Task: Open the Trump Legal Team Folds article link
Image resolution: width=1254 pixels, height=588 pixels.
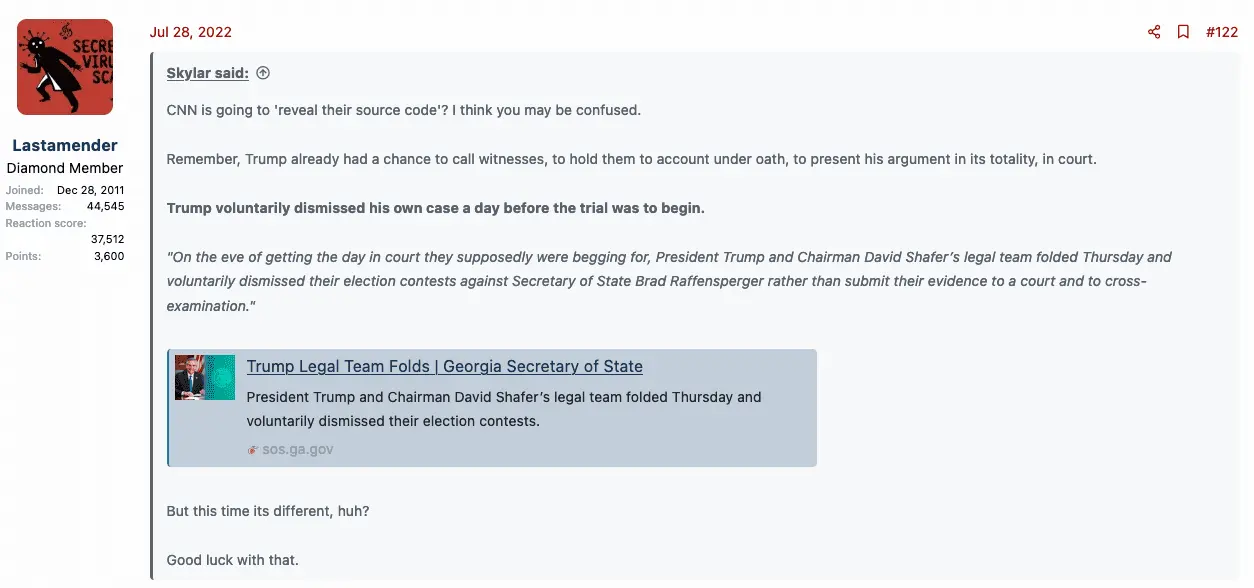Action: click(444, 366)
